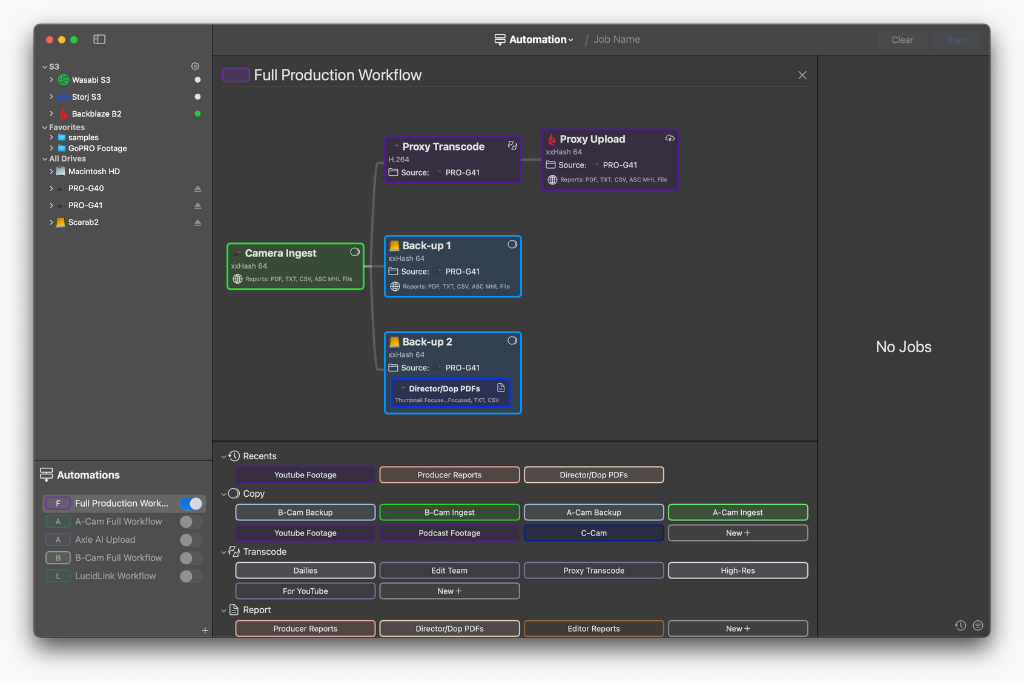Click the Storj S3 connection status dot
1024x683 pixels.
click(x=197, y=97)
